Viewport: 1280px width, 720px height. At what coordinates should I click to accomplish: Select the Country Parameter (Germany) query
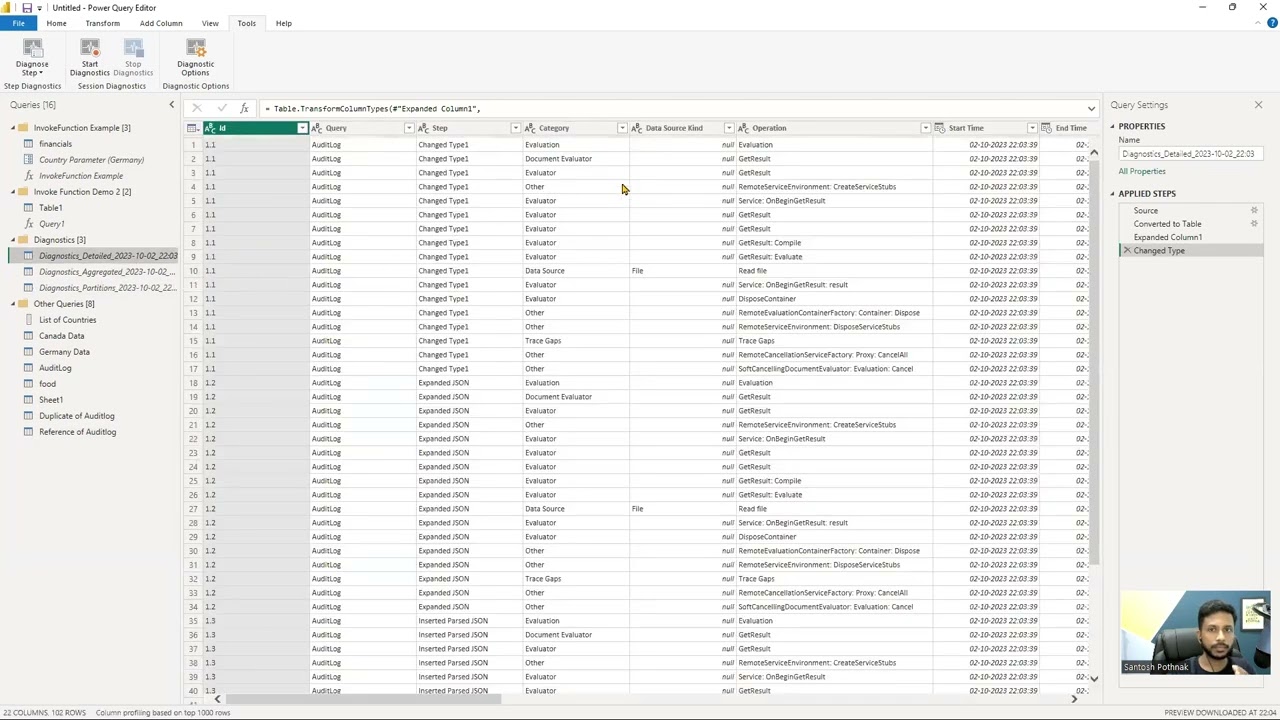point(91,160)
